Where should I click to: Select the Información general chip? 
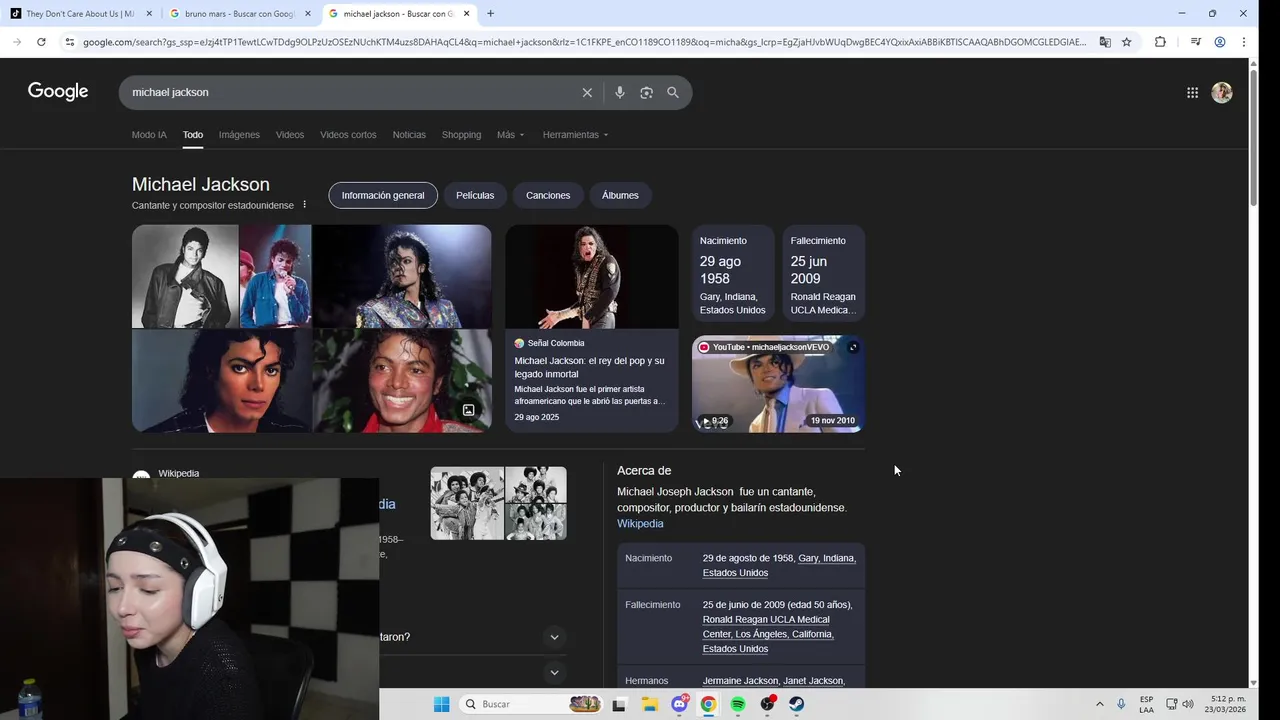383,195
